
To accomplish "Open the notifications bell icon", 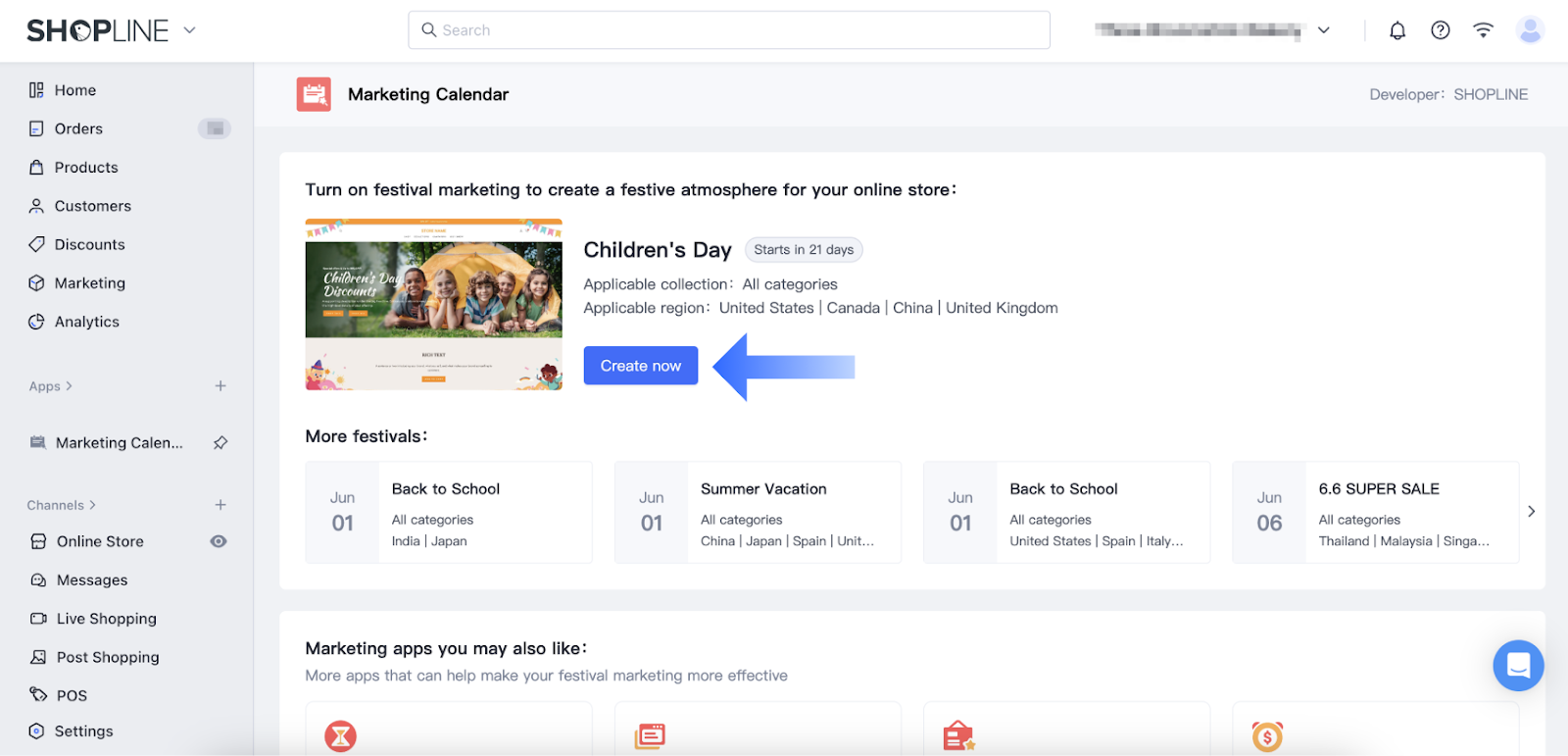I will point(1397,30).
